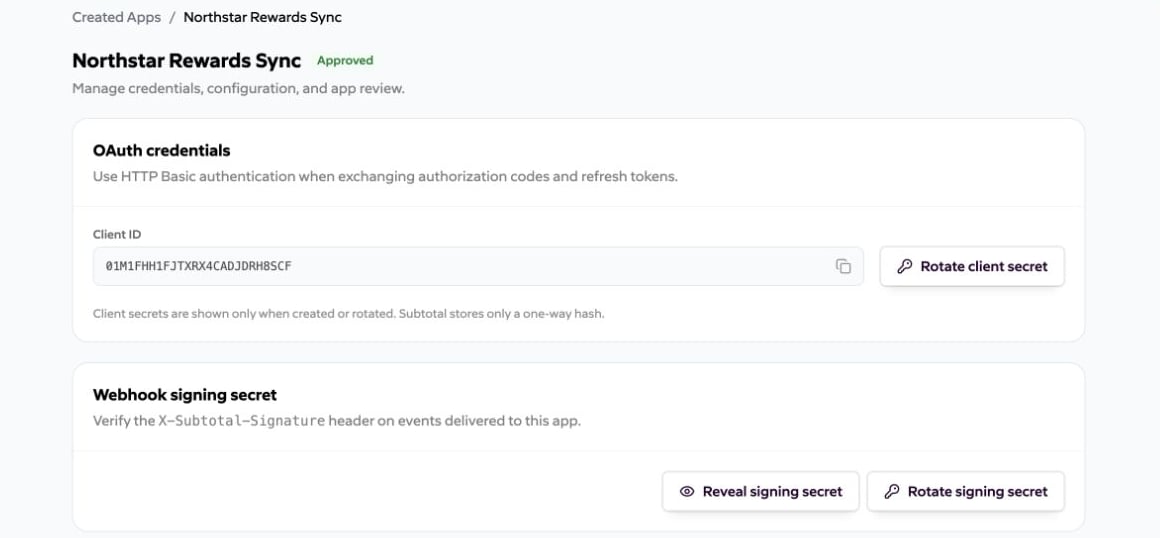Click the one-way hash note text
Screen dimensions: 1160x538
(x=348, y=314)
